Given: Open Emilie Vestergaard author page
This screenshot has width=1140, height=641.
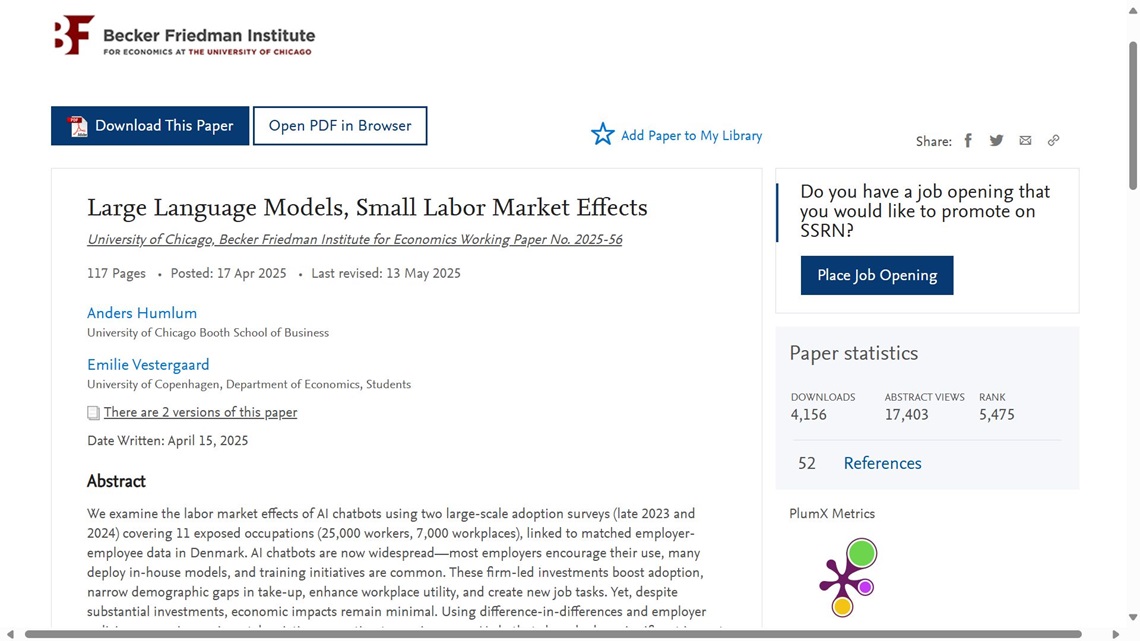Looking at the screenshot, I should [x=148, y=365].
